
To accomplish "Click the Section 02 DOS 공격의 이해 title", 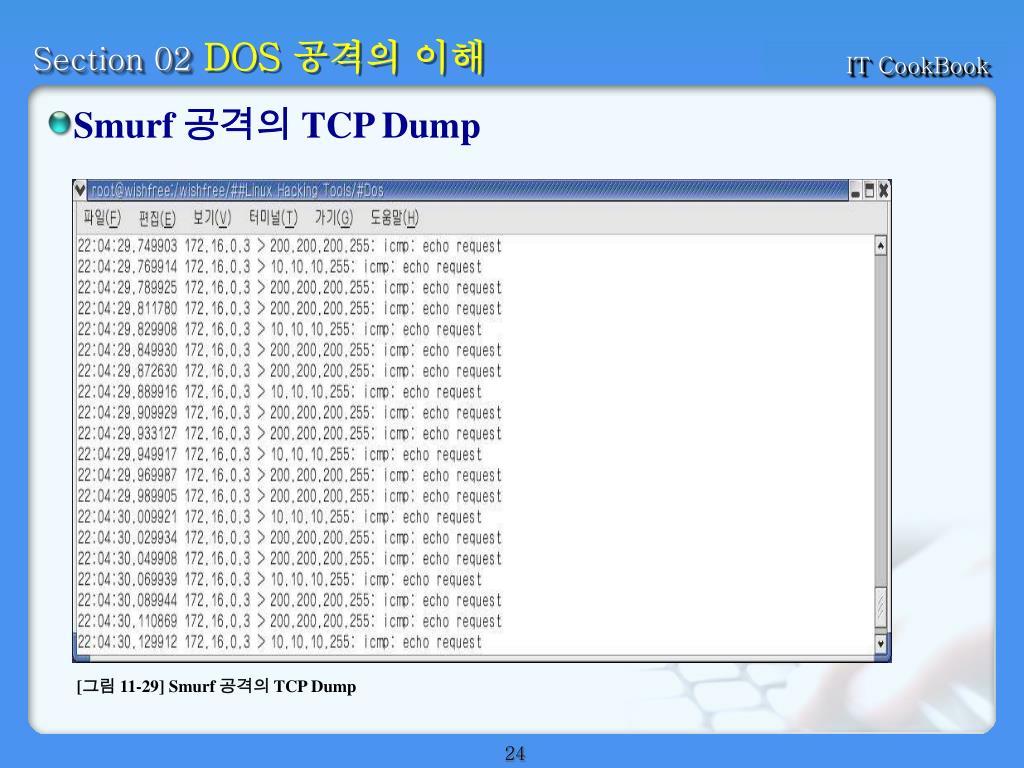I will (259, 58).
